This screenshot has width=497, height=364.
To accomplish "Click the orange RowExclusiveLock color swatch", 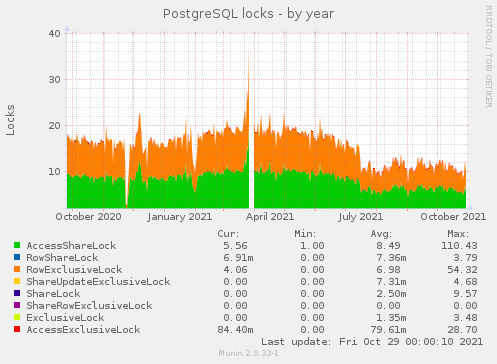I will [x=17, y=269].
